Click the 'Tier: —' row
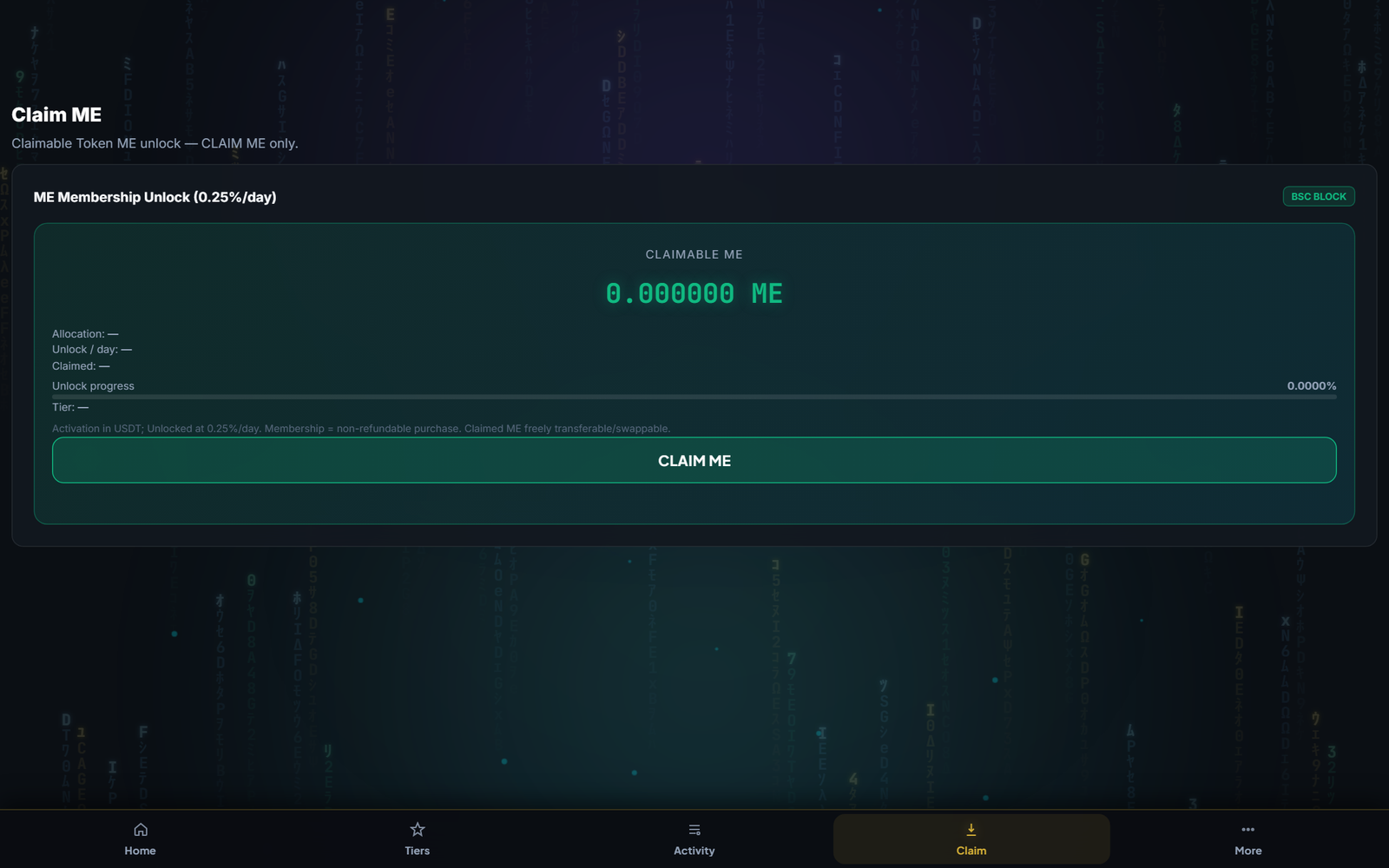Screen dimensions: 1389x868 (70, 406)
